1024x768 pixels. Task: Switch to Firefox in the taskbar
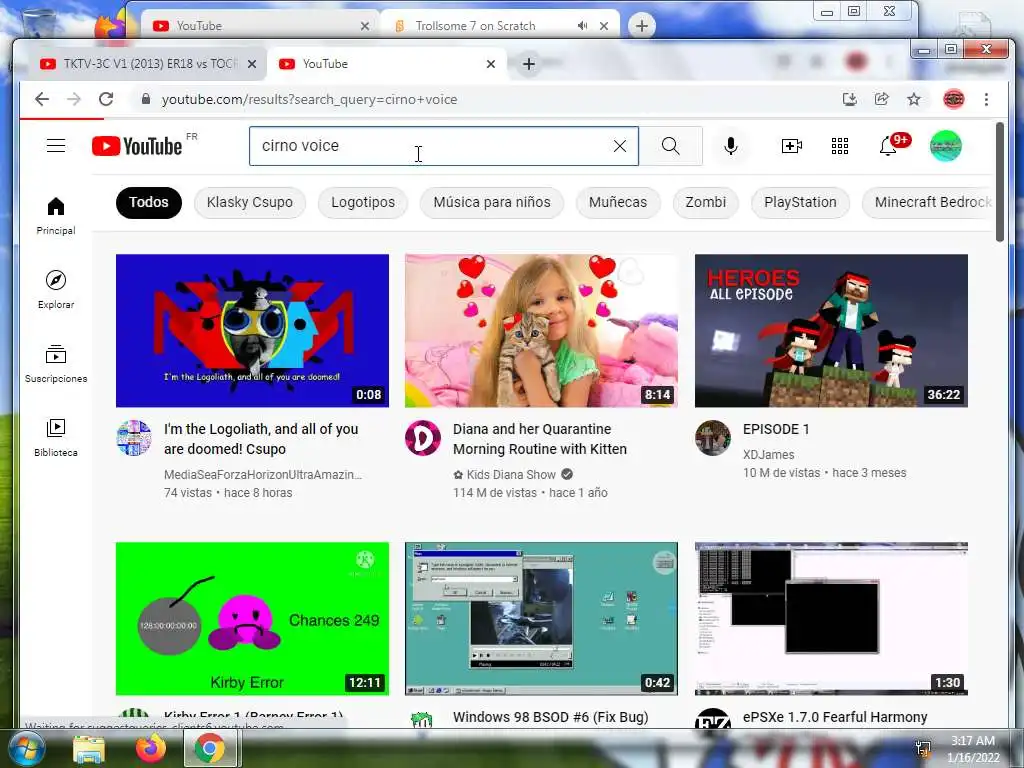point(151,748)
